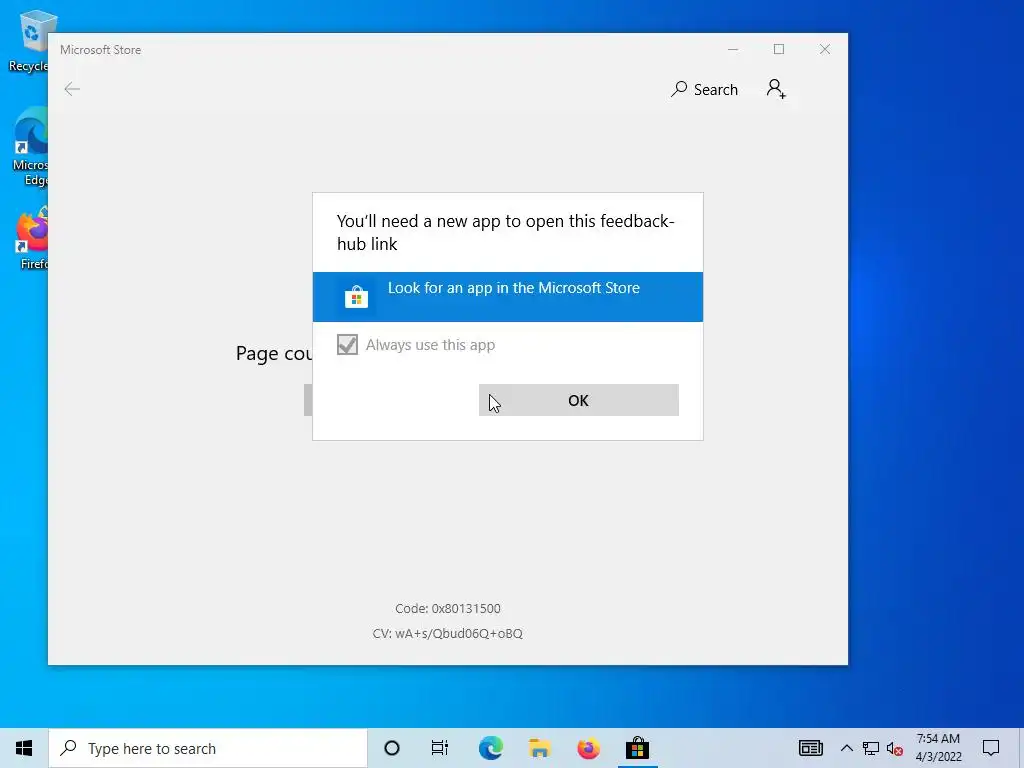Click the error text Code: 0x80131500

point(448,609)
